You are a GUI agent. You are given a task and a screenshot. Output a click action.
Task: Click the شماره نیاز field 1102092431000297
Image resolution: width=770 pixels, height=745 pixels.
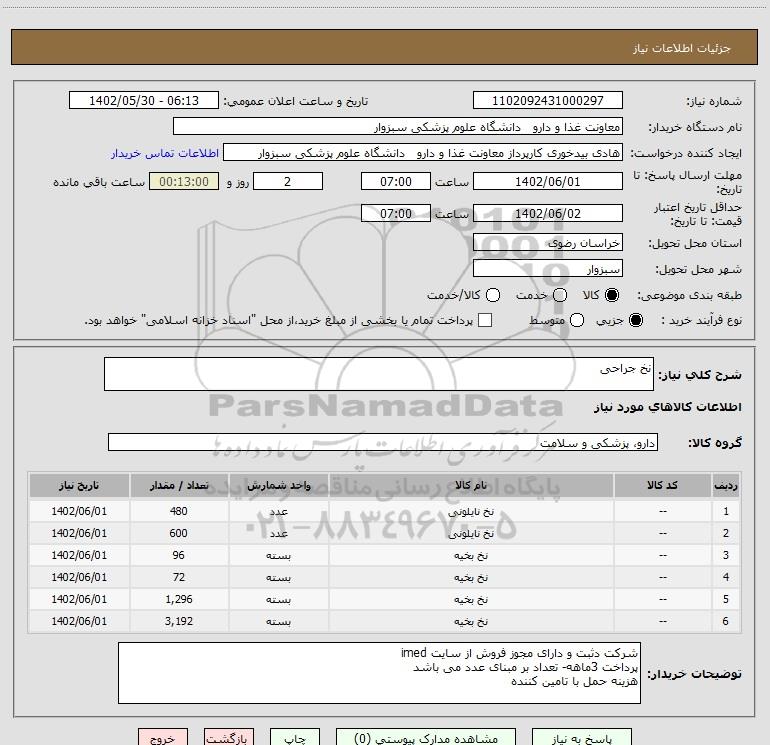pos(548,100)
